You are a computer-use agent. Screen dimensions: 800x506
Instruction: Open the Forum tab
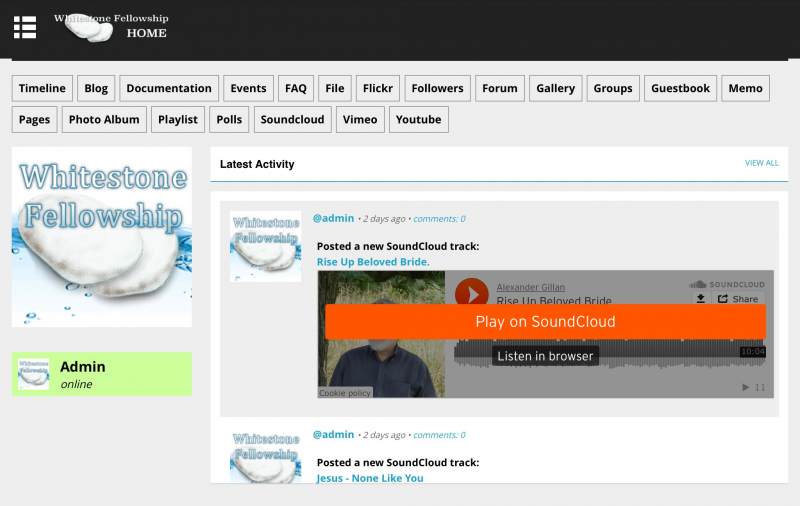[500, 88]
